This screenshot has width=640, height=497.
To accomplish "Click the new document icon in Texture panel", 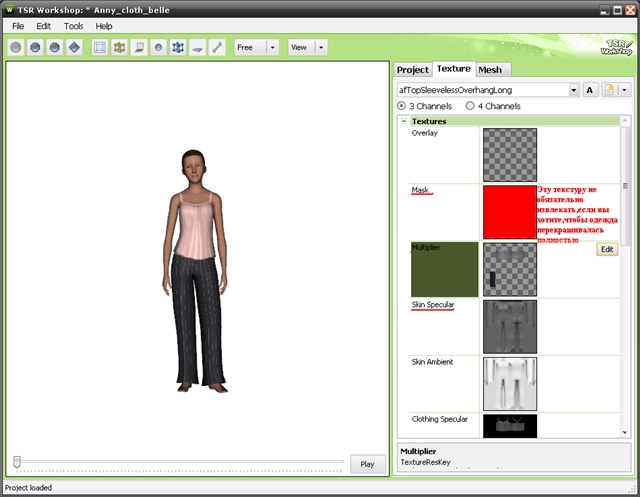I will [x=609, y=90].
